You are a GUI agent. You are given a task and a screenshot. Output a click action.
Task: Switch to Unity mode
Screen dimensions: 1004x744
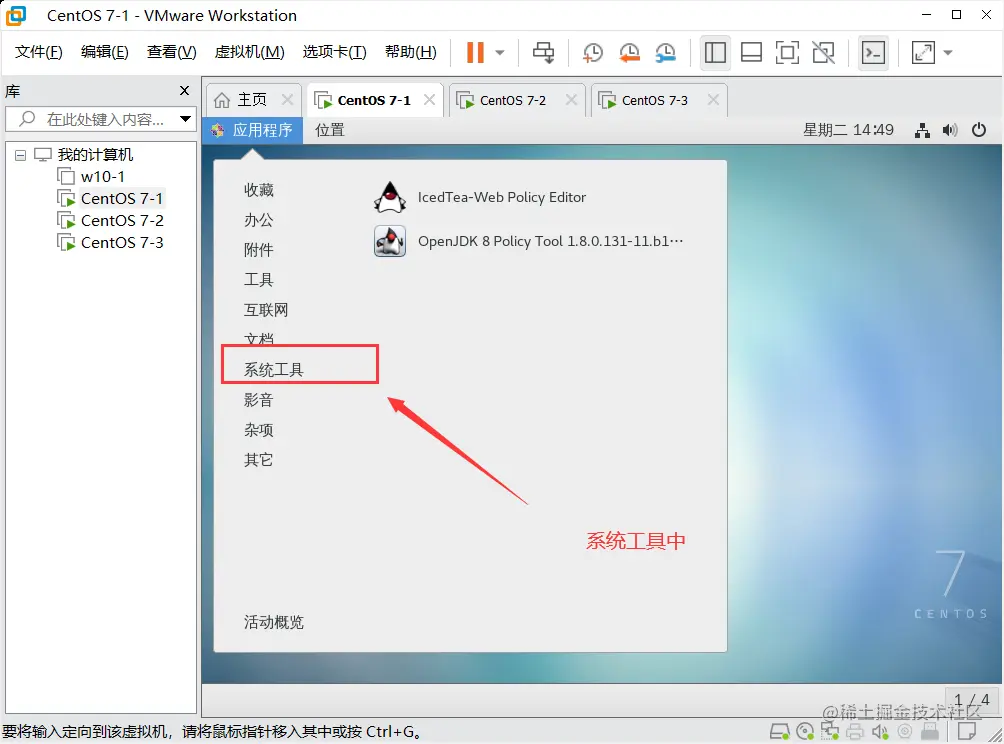(x=823, y=53)
